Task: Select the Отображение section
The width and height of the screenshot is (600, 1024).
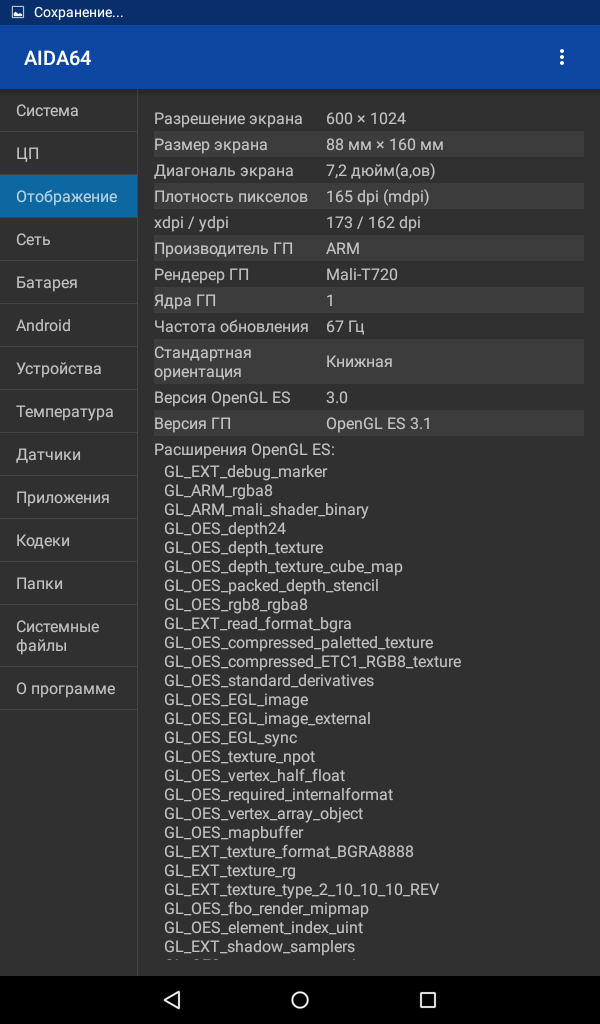Action: pyautogui.click(x=69, y=197)
